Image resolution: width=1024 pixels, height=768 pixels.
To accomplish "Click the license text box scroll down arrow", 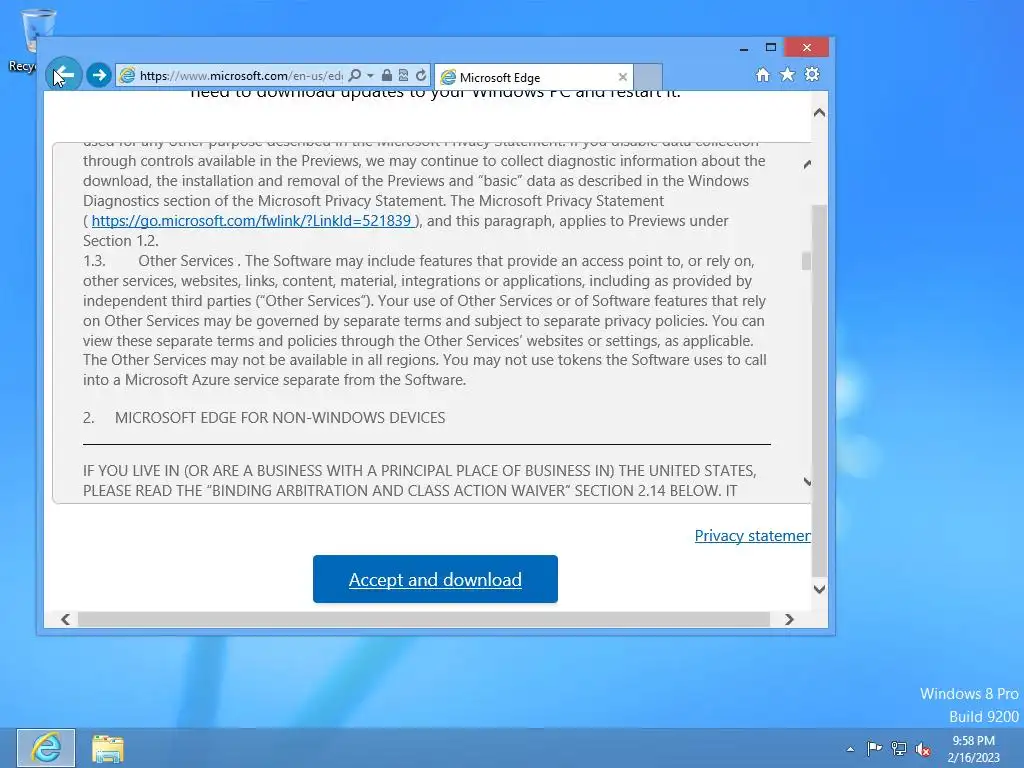I will [807, 482].
